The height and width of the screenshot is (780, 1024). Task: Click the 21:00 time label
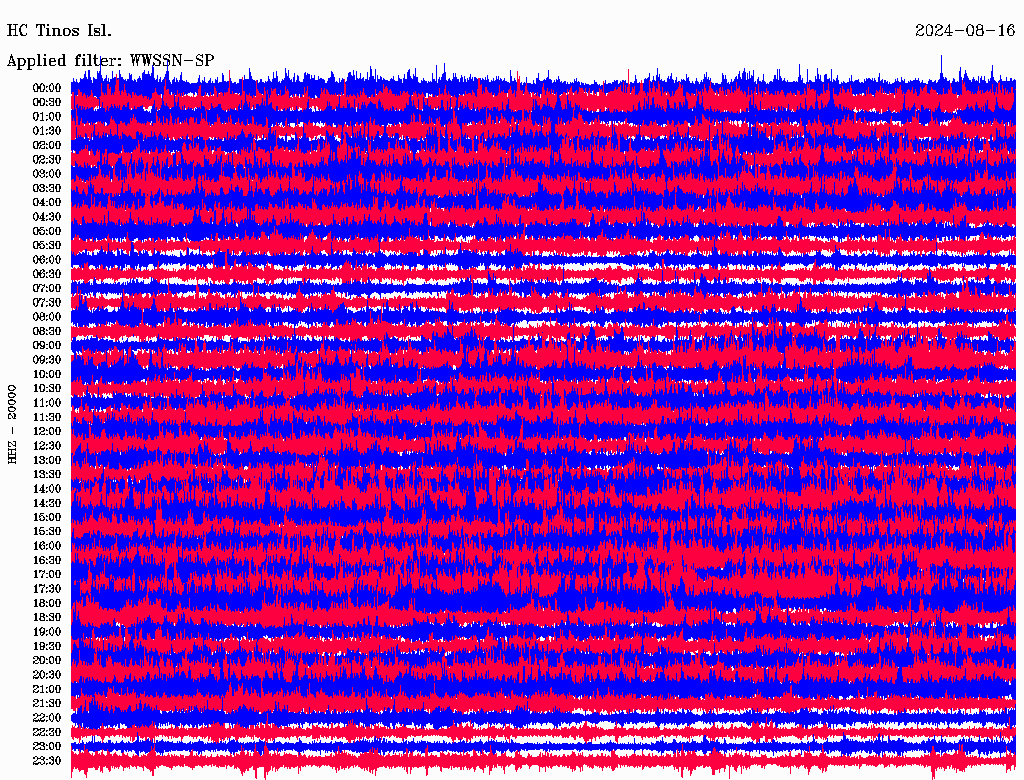coord(47,689)
